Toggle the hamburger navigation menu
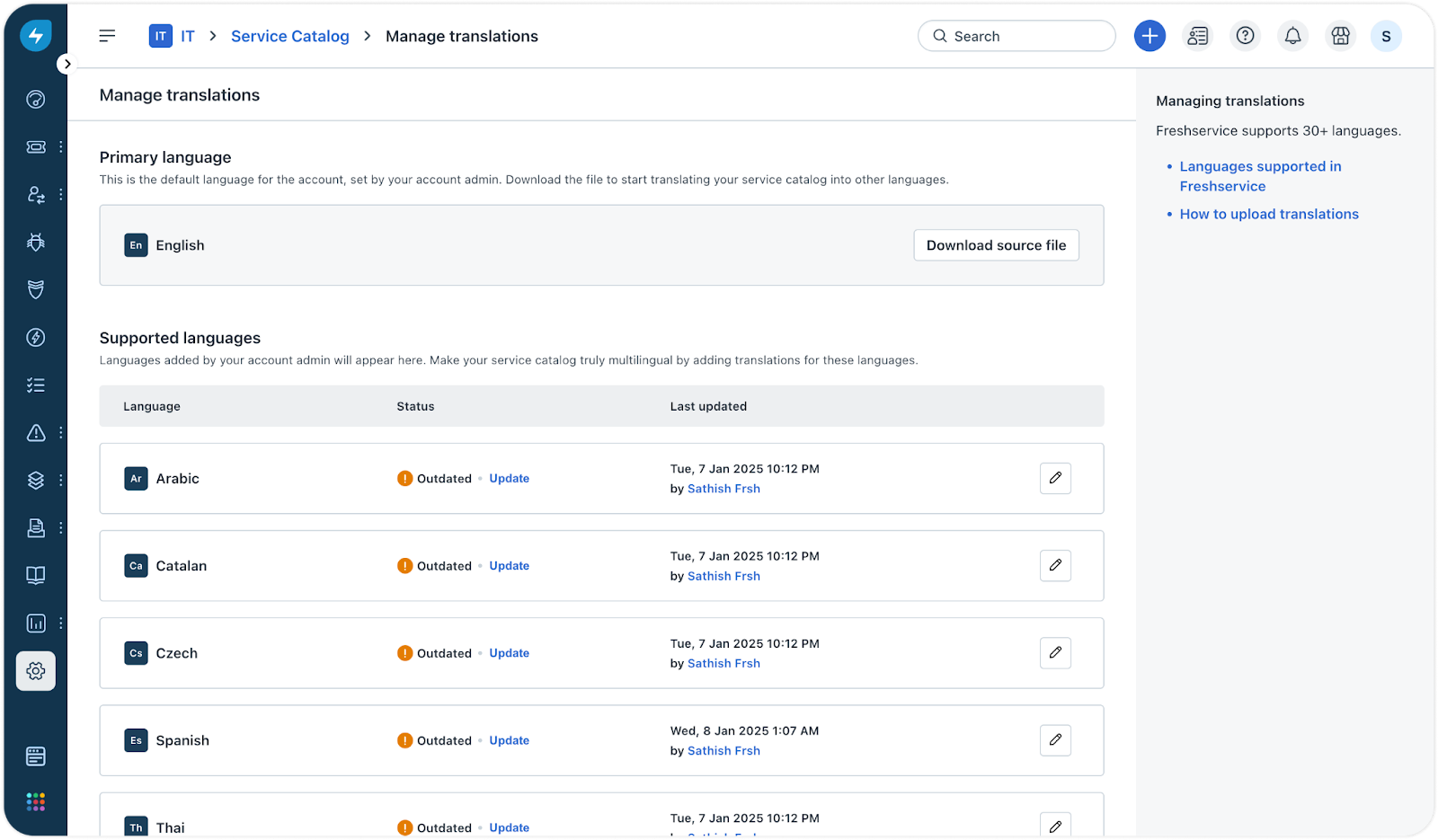This screenshot has height=840, width=1438. [x=107, y=36]
